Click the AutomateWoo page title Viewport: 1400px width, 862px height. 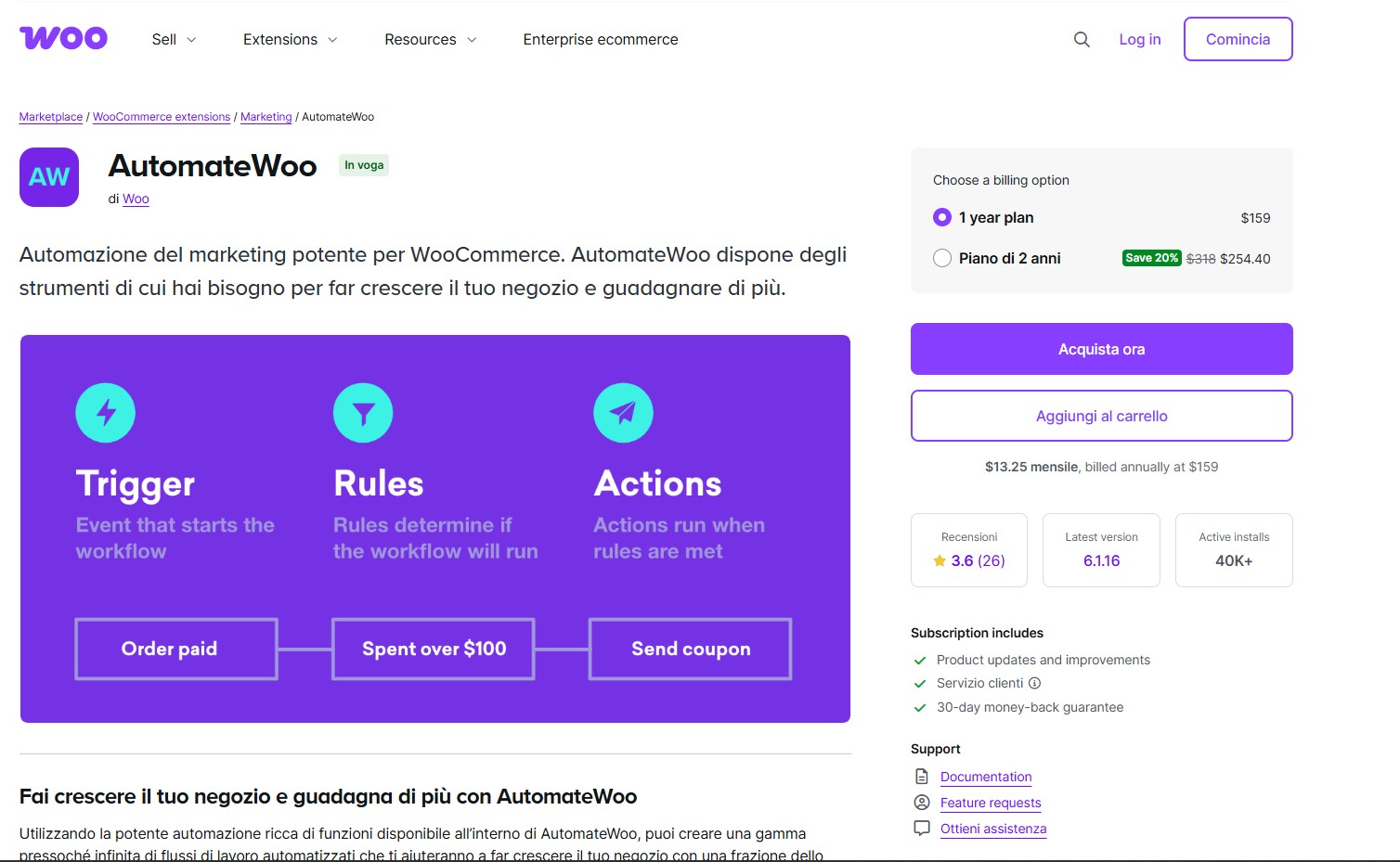point(213,165)
